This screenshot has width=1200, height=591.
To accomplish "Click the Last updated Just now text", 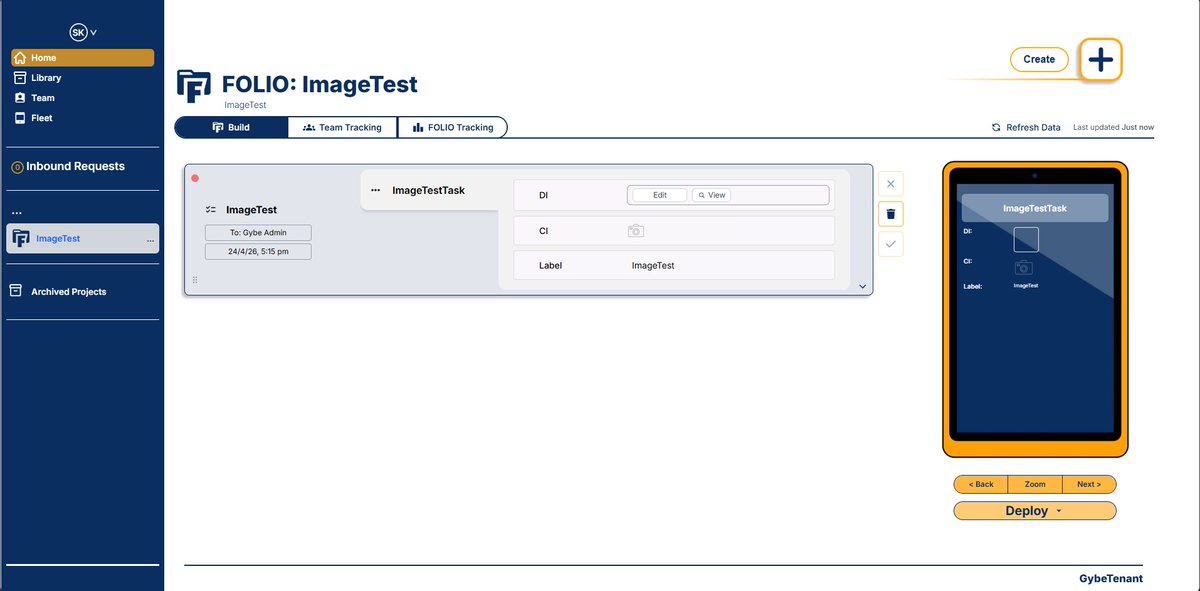I will (x=1113, y=128).
